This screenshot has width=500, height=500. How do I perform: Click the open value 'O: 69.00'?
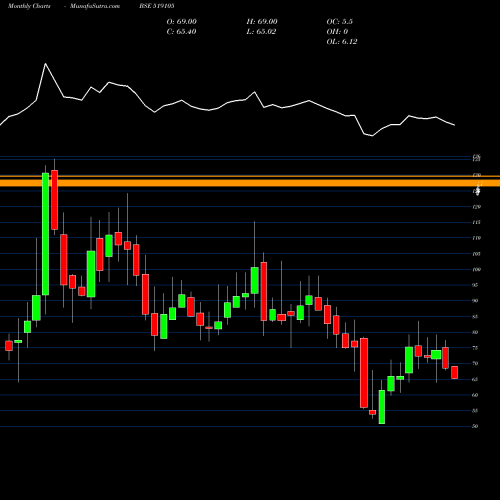182,22
